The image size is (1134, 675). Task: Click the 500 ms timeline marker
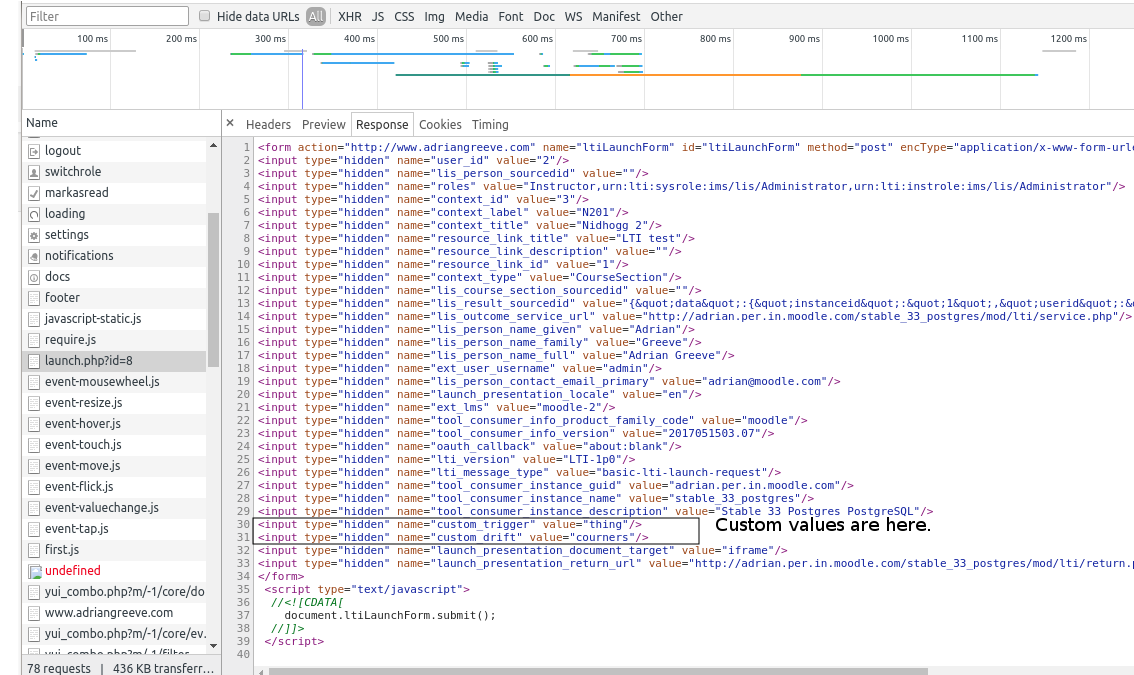448,38
